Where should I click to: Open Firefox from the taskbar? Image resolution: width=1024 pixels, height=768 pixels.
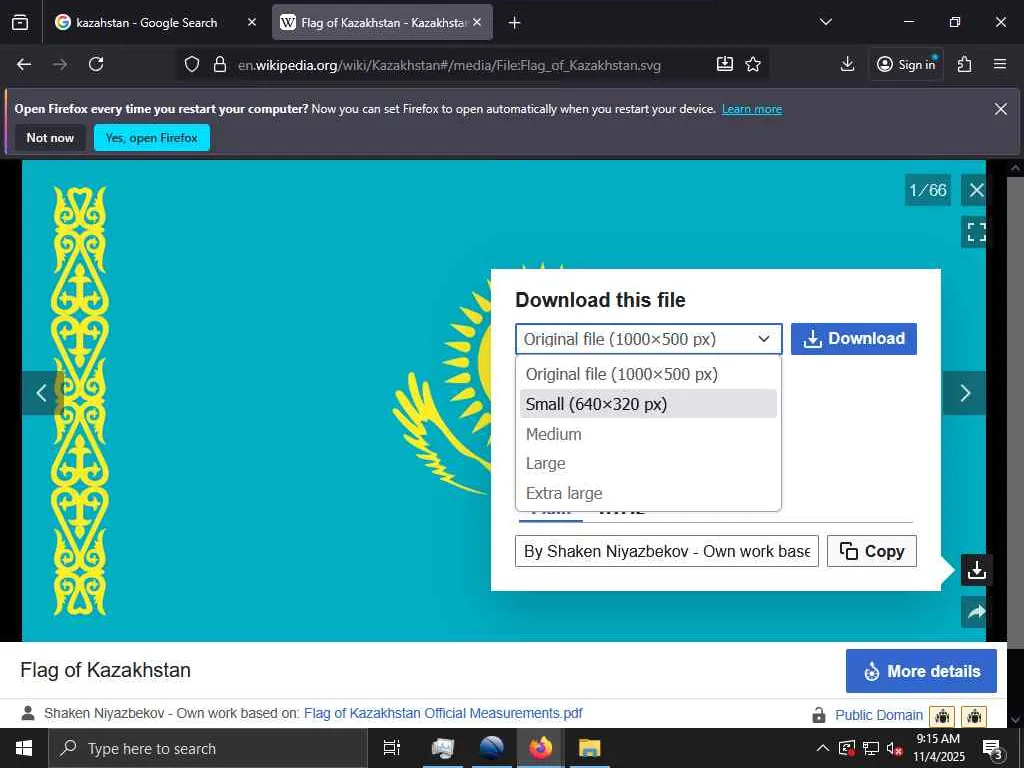coord(540,748)
